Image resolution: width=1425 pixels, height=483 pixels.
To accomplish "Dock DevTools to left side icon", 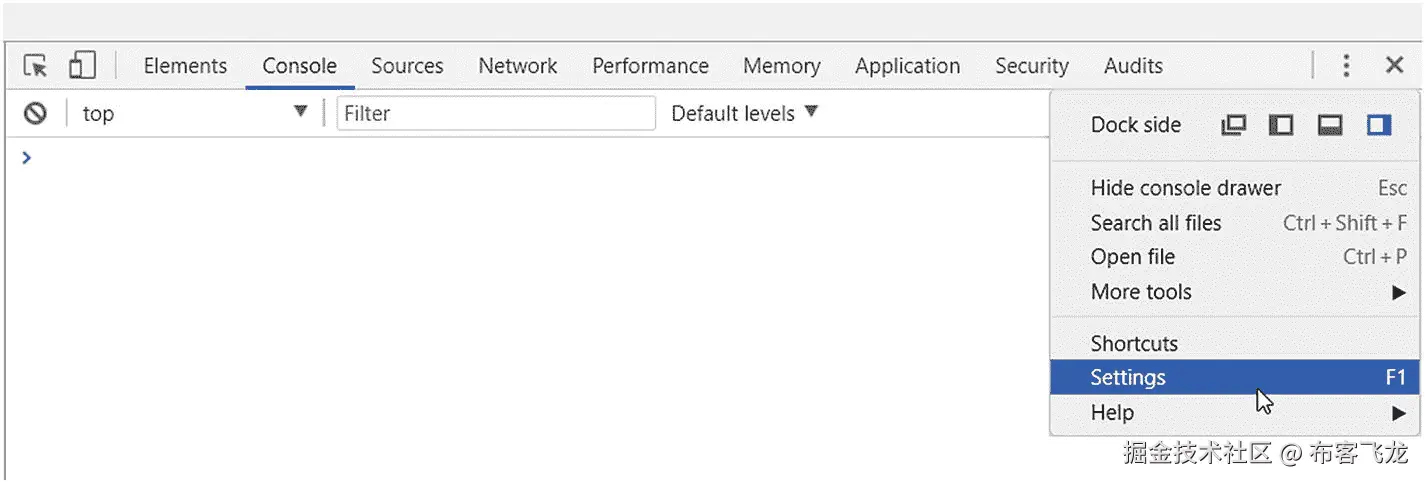I will tap(1281, 125).
